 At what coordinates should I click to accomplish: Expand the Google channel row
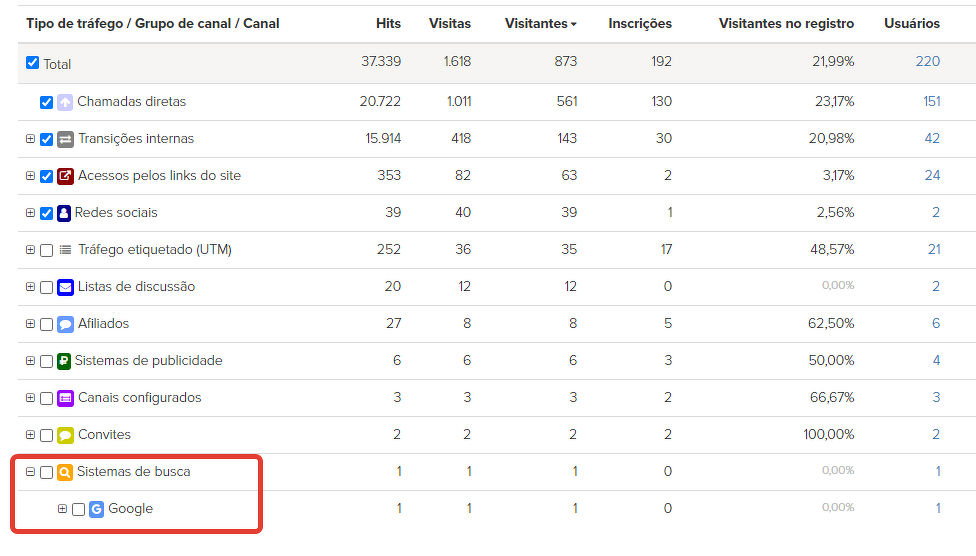coord(62,509)
